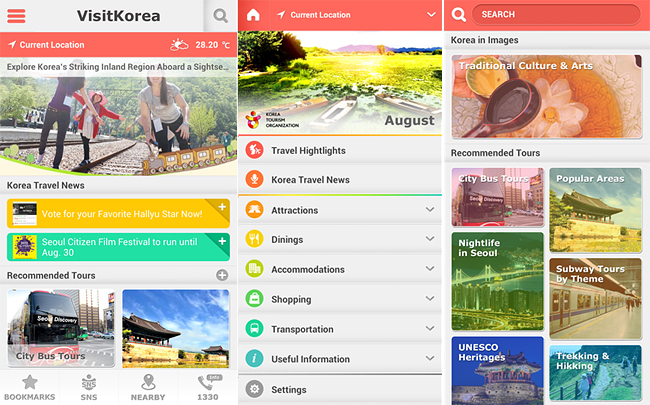Select Attractions menu label
The image size is (650, 405).
click(294, 210)
